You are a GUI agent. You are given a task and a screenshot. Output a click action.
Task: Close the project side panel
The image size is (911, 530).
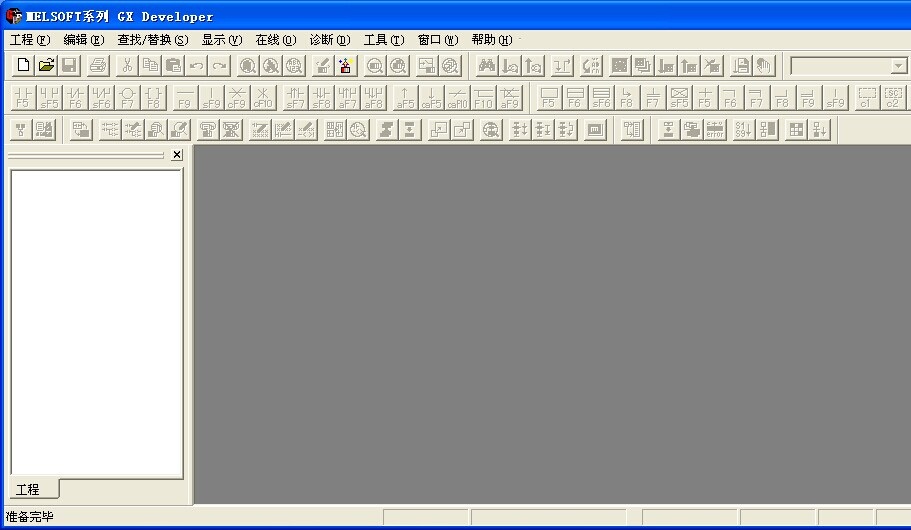(177, 155)
